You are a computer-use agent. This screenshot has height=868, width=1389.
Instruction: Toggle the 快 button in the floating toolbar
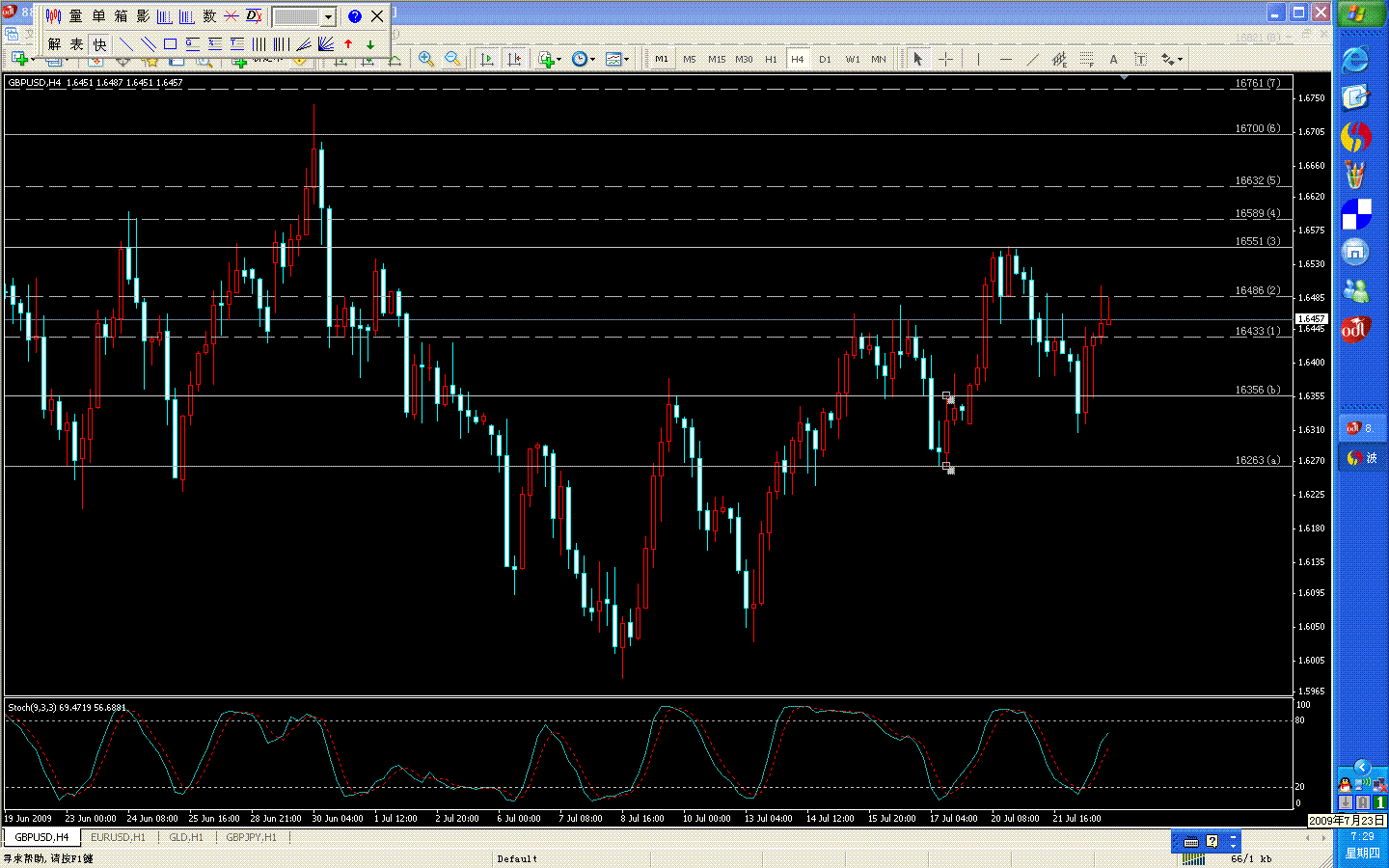99,44
